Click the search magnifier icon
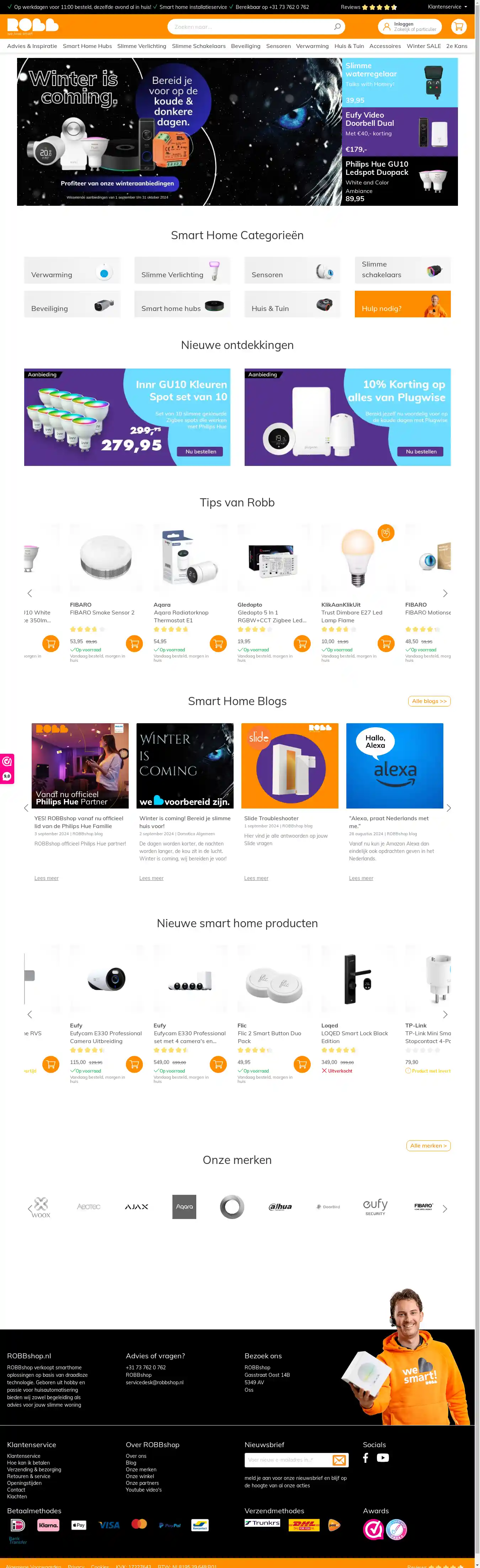This screenshot has height=1568, width=480. pyautogui.click(x=337, y=27)
